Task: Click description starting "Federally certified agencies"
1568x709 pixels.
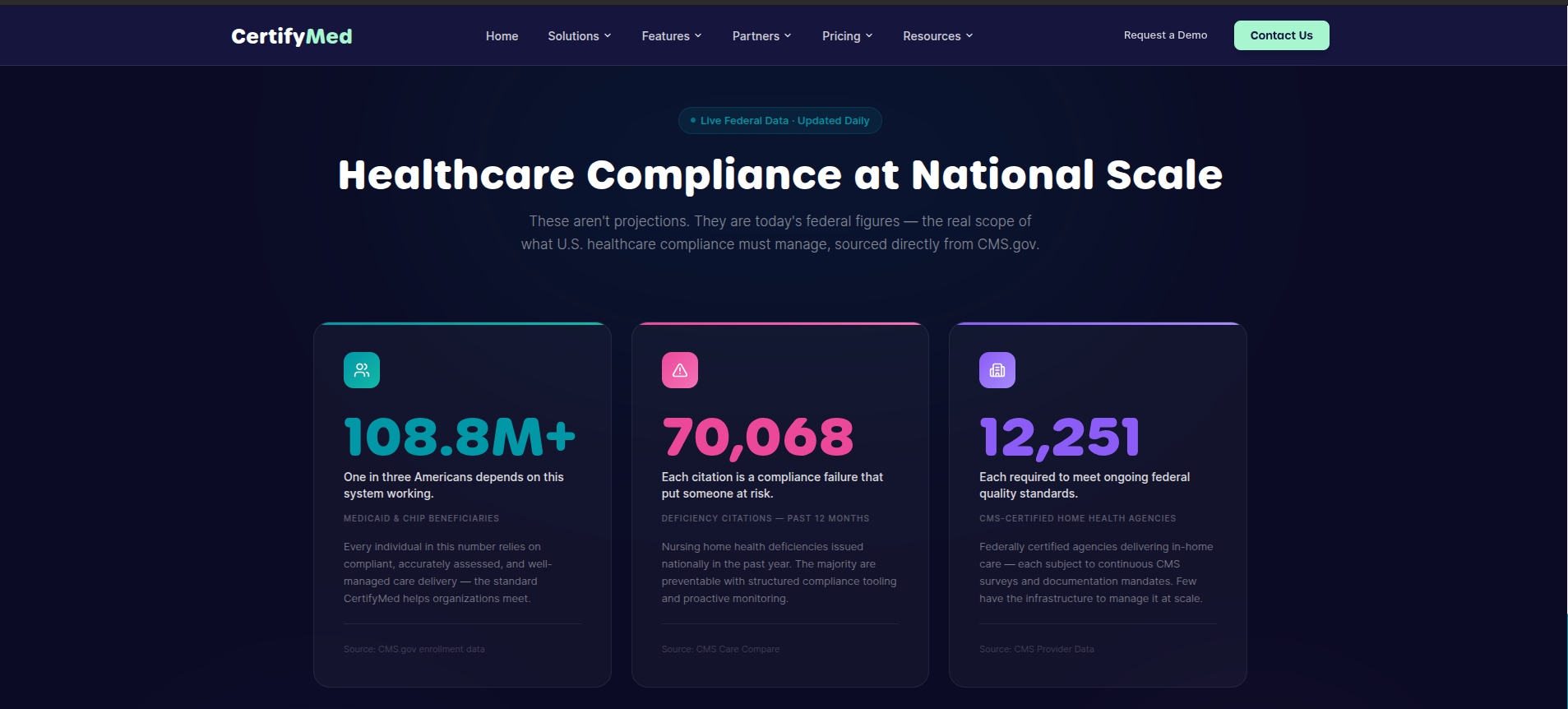Action: 1096,572
